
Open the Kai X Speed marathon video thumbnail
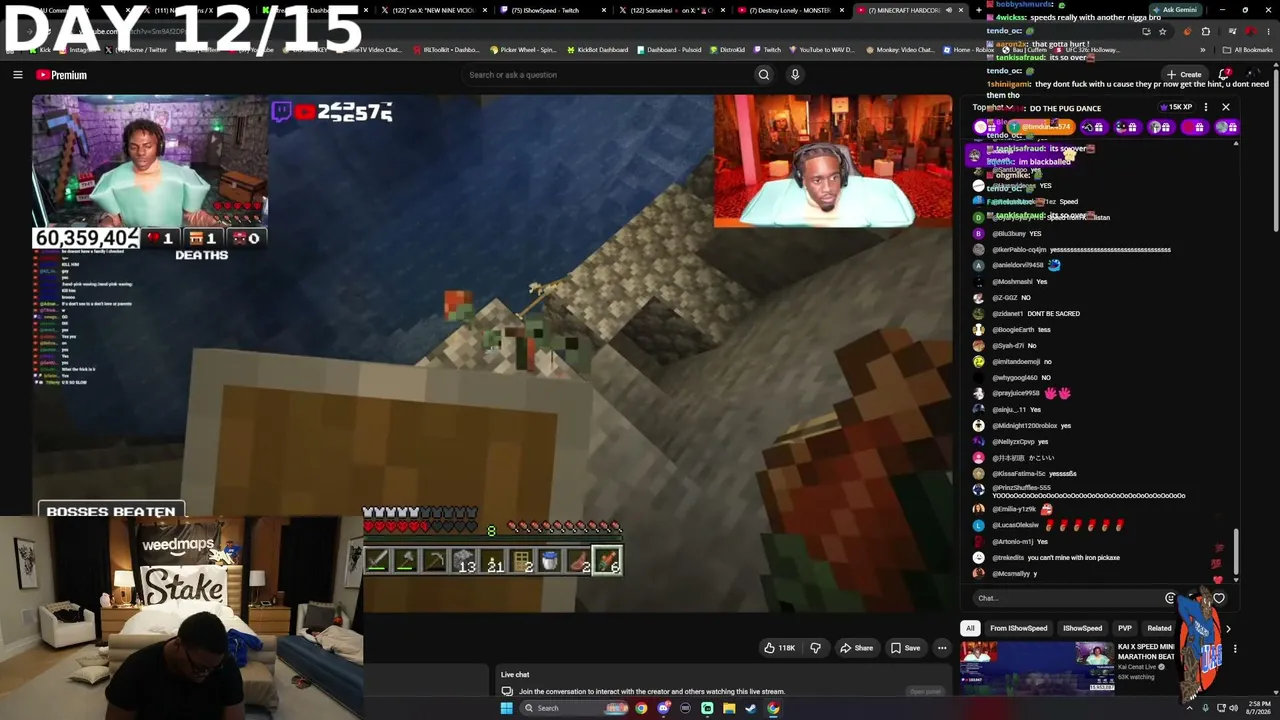point(1037,667)
